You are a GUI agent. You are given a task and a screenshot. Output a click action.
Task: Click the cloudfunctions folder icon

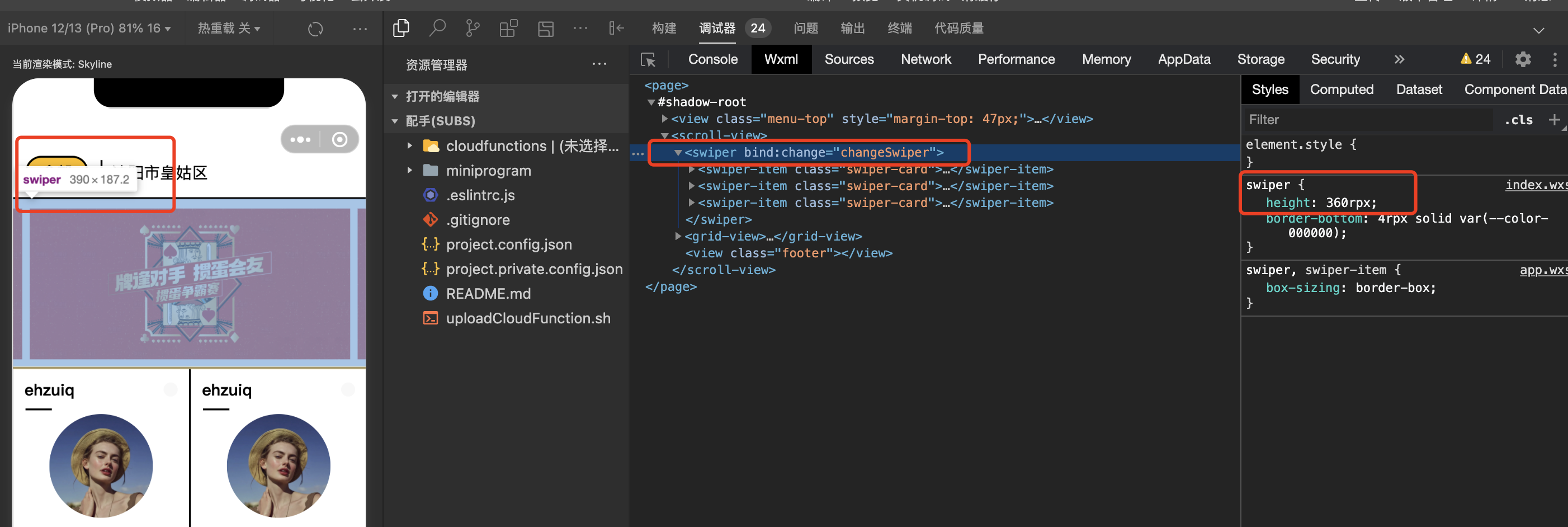[431, 145]
